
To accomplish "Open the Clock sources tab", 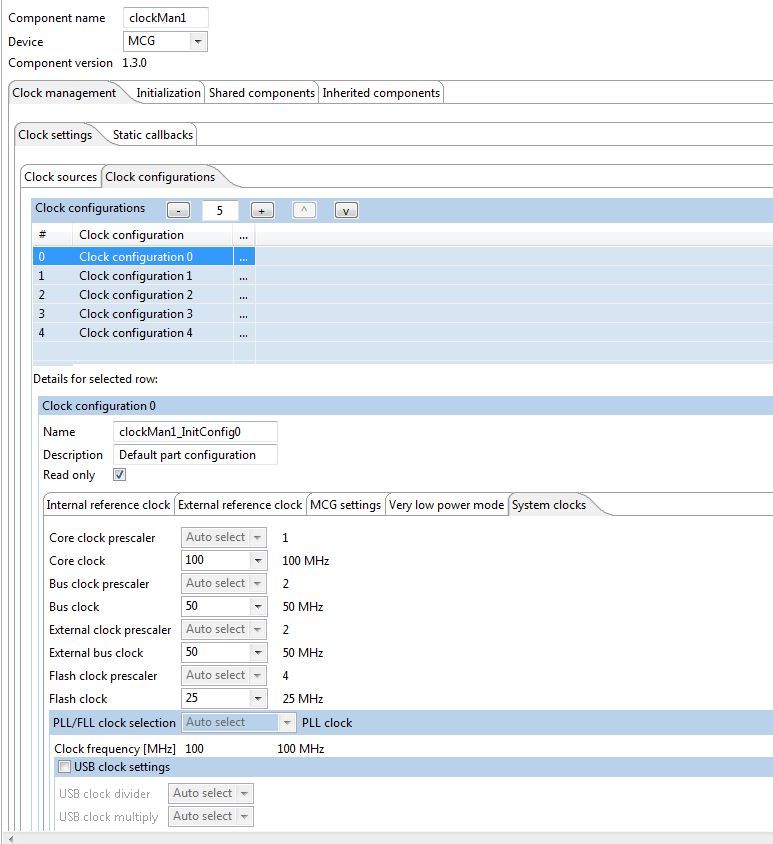I will coord(60,177).
